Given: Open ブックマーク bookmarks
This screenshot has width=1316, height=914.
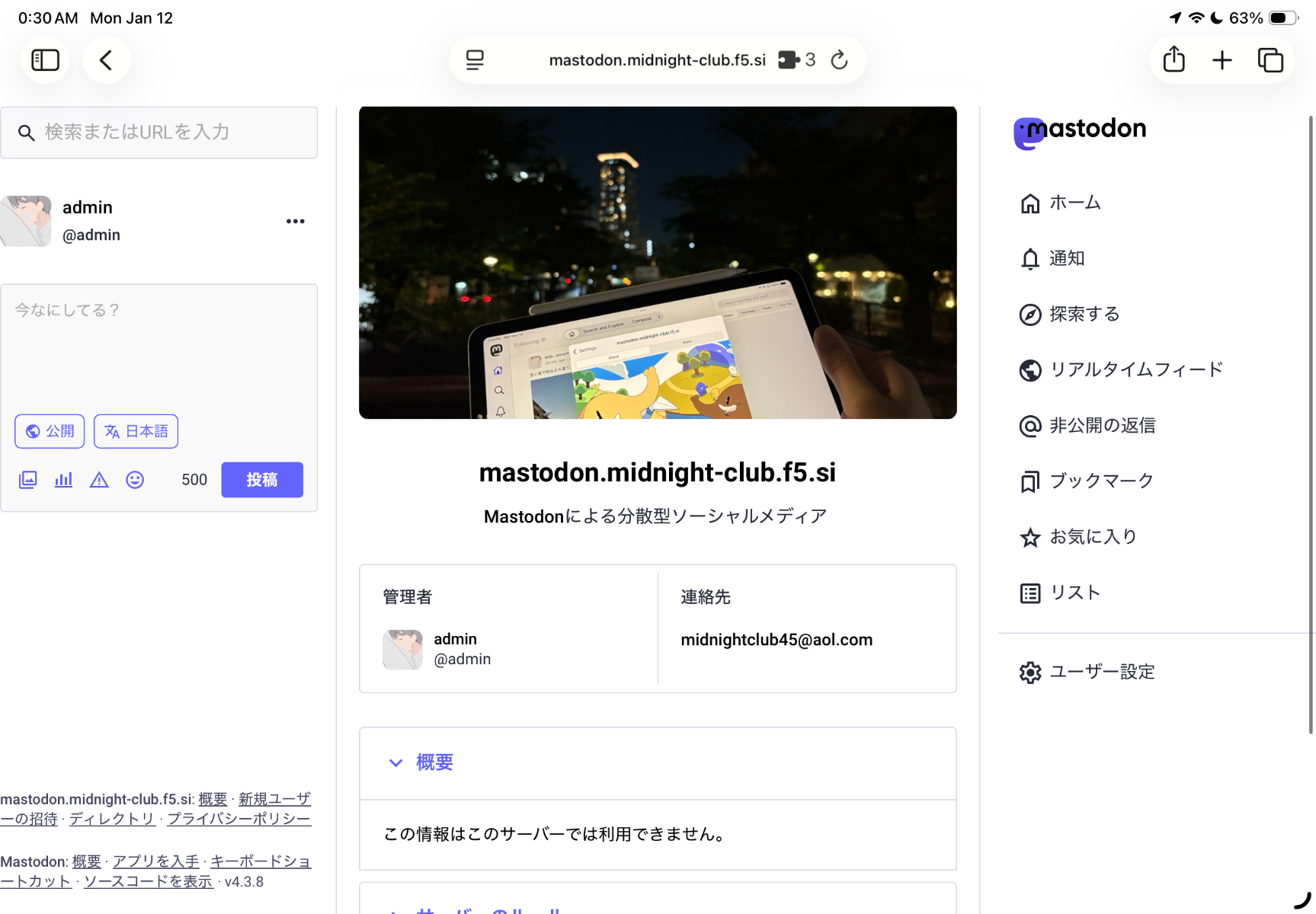Looking at the screenshot, I should click(x=1100, y=481).
